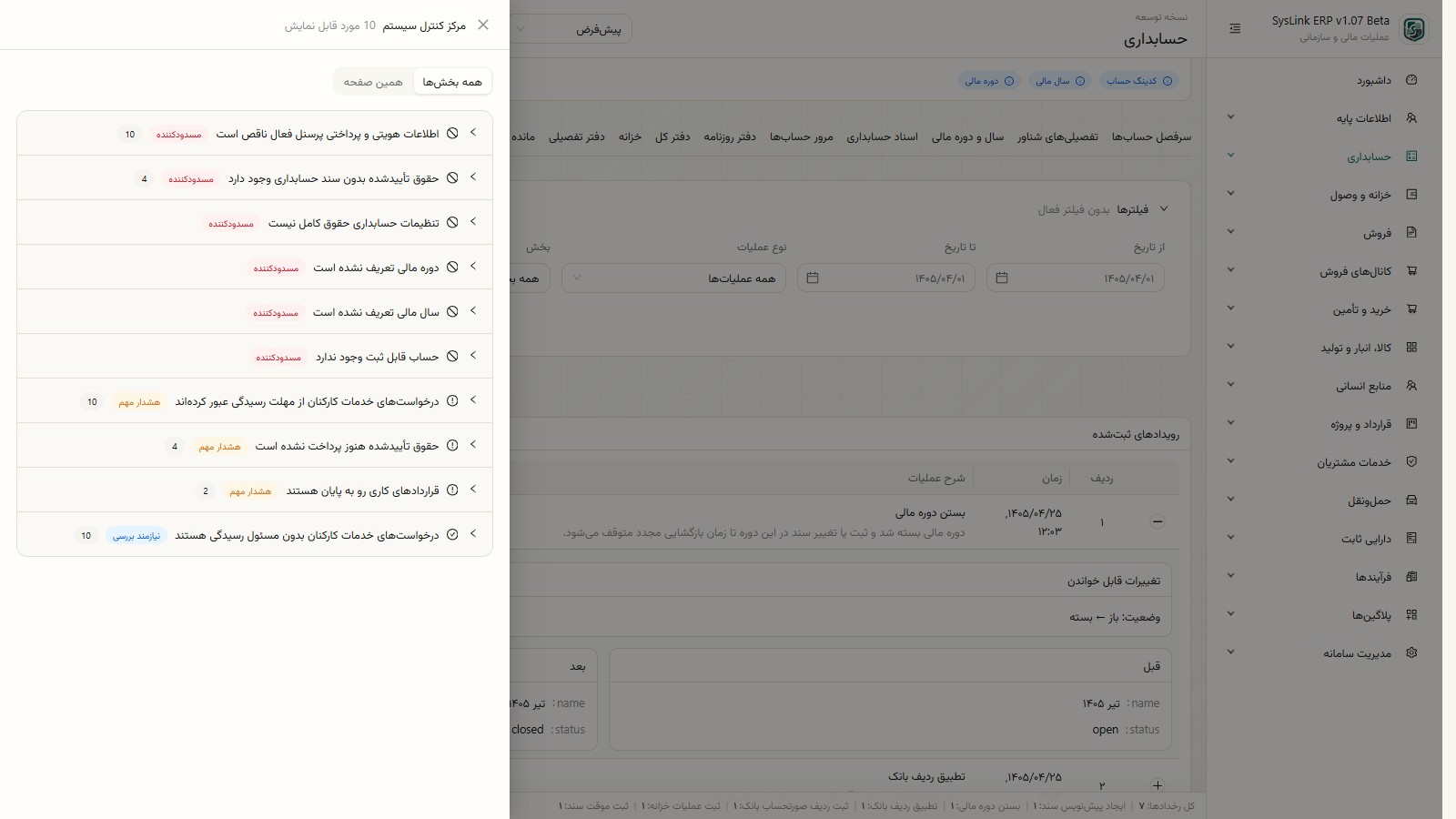Close the مرکز کنترل سیستم panel
Image resolution: width=1456 pixels, height=819 pixels.
click(x=483, y=25)
